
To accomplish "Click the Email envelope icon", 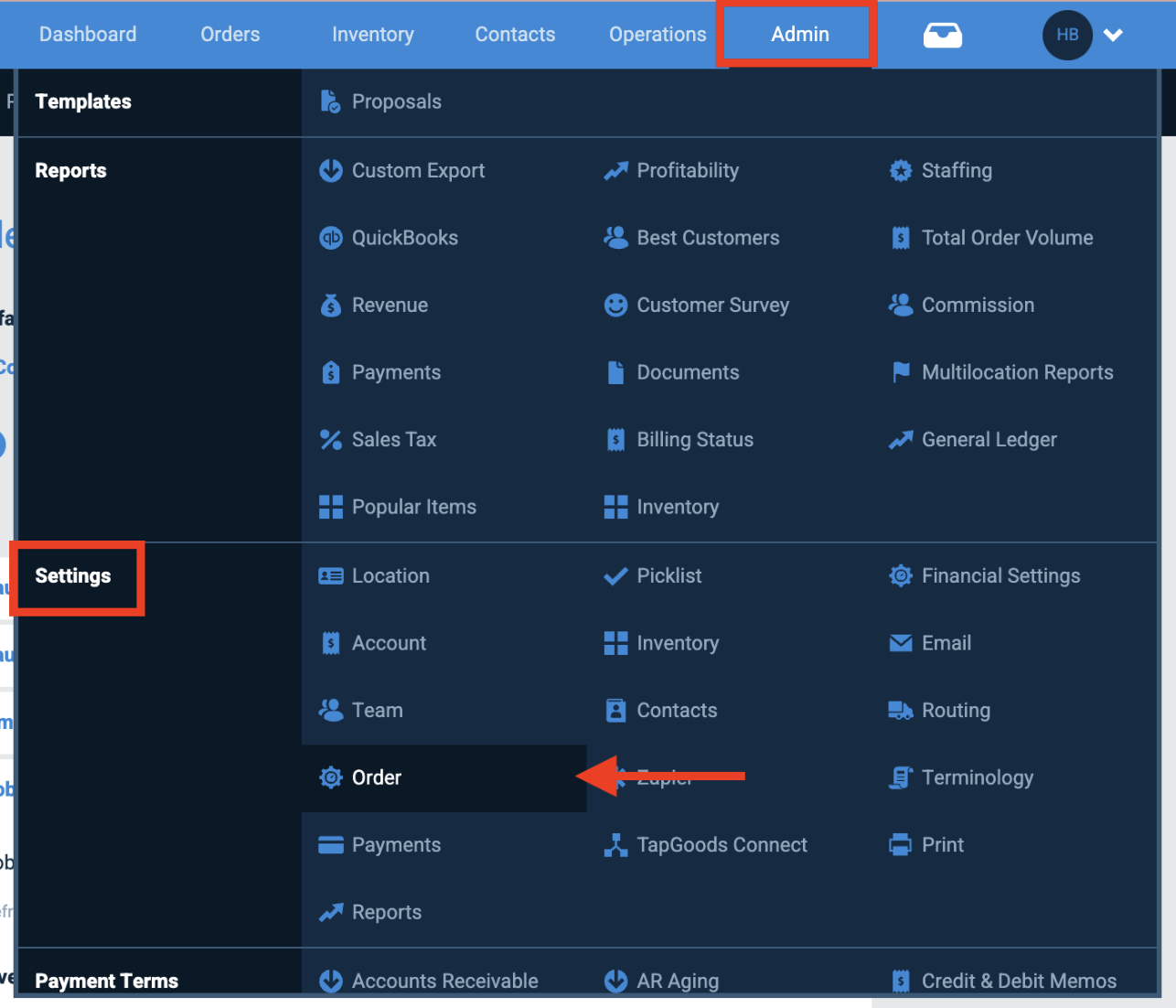I will tap(901, 643).
